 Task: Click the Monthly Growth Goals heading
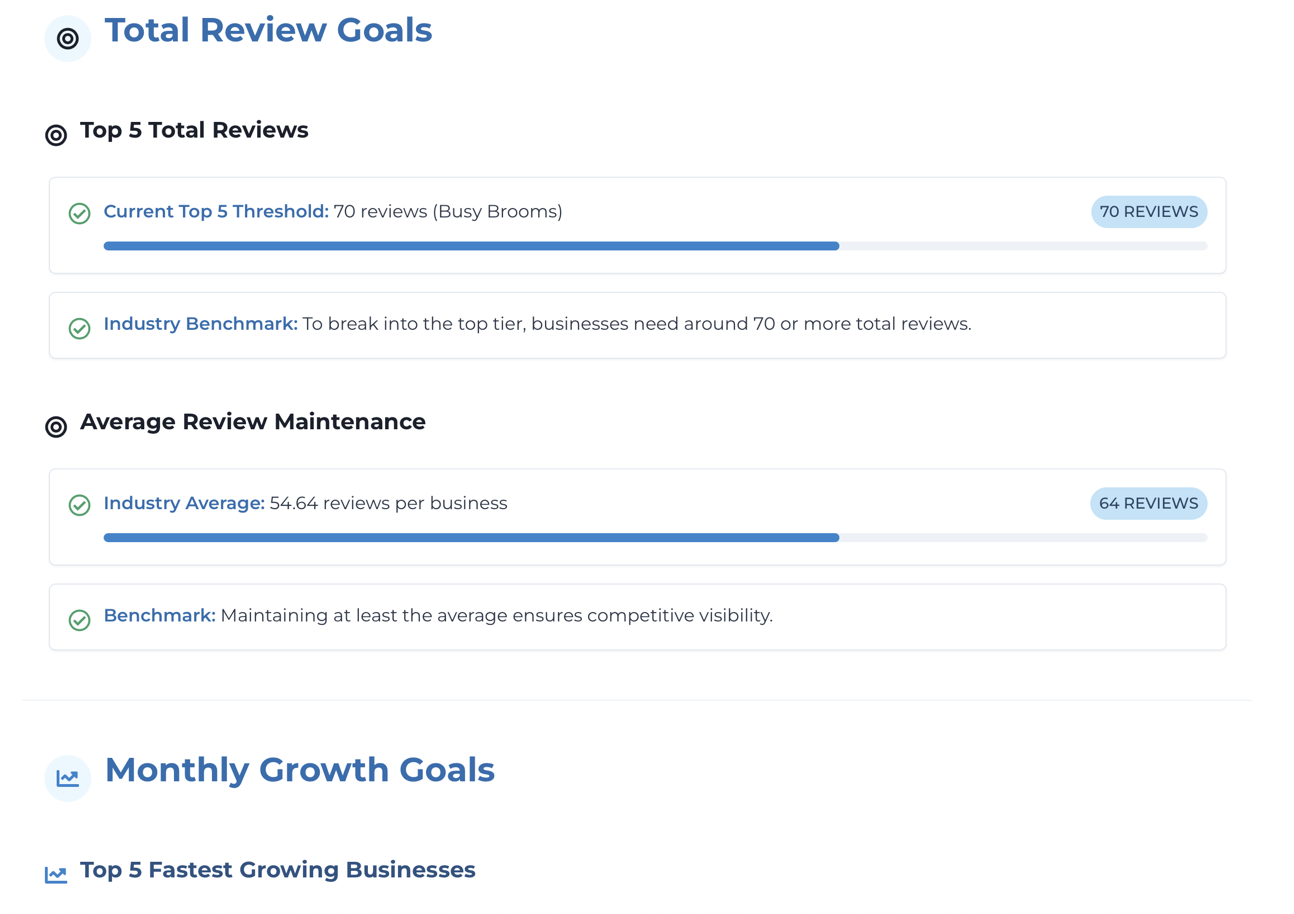pos(299,770)
